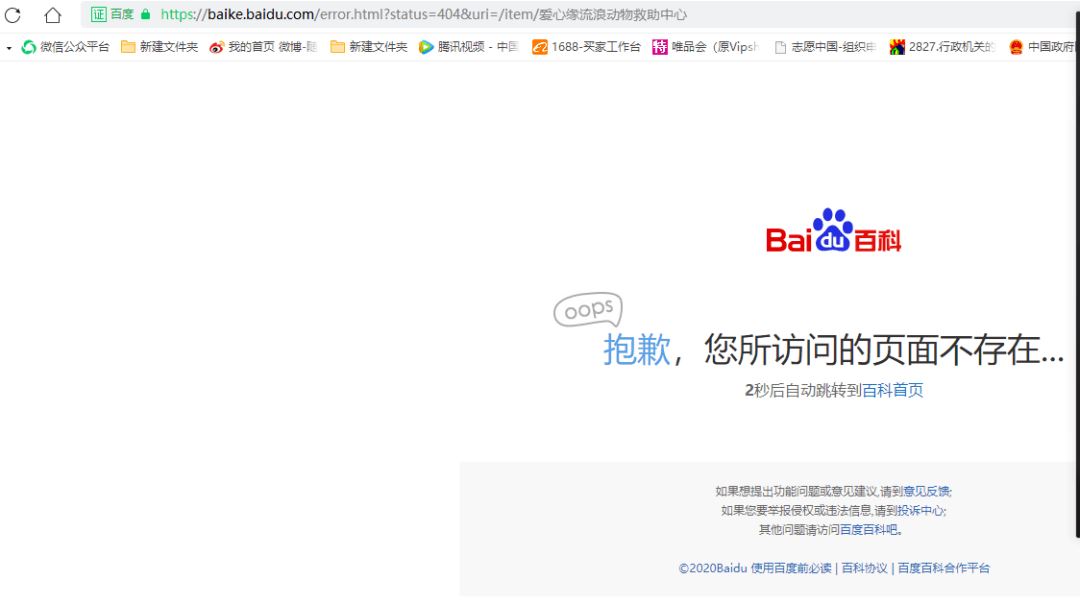Open the second 新建文件夹 bookmark folder
The height and width of the screenshot is (604, 1080).
368,46
